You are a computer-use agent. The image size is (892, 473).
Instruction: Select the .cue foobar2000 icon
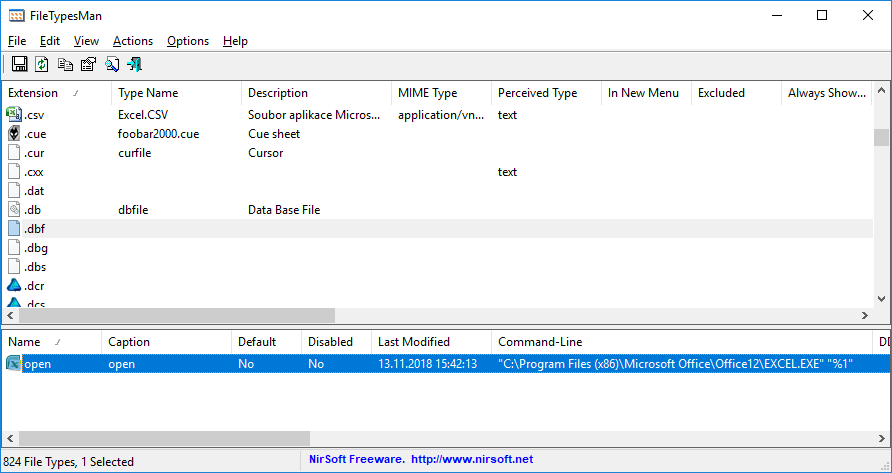(15, 134)
